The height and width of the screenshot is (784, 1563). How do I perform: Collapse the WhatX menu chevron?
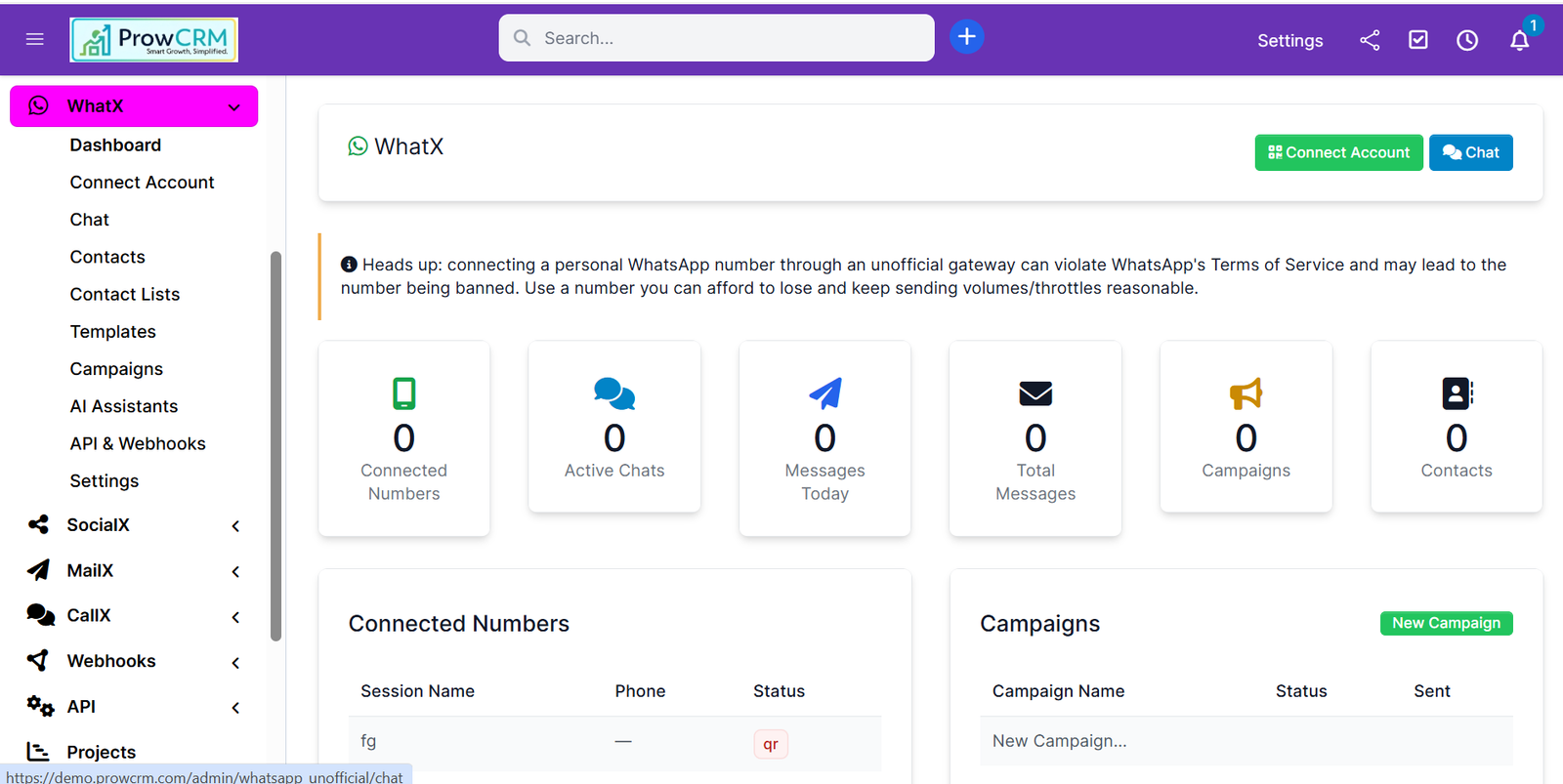[x=234, y=107]
